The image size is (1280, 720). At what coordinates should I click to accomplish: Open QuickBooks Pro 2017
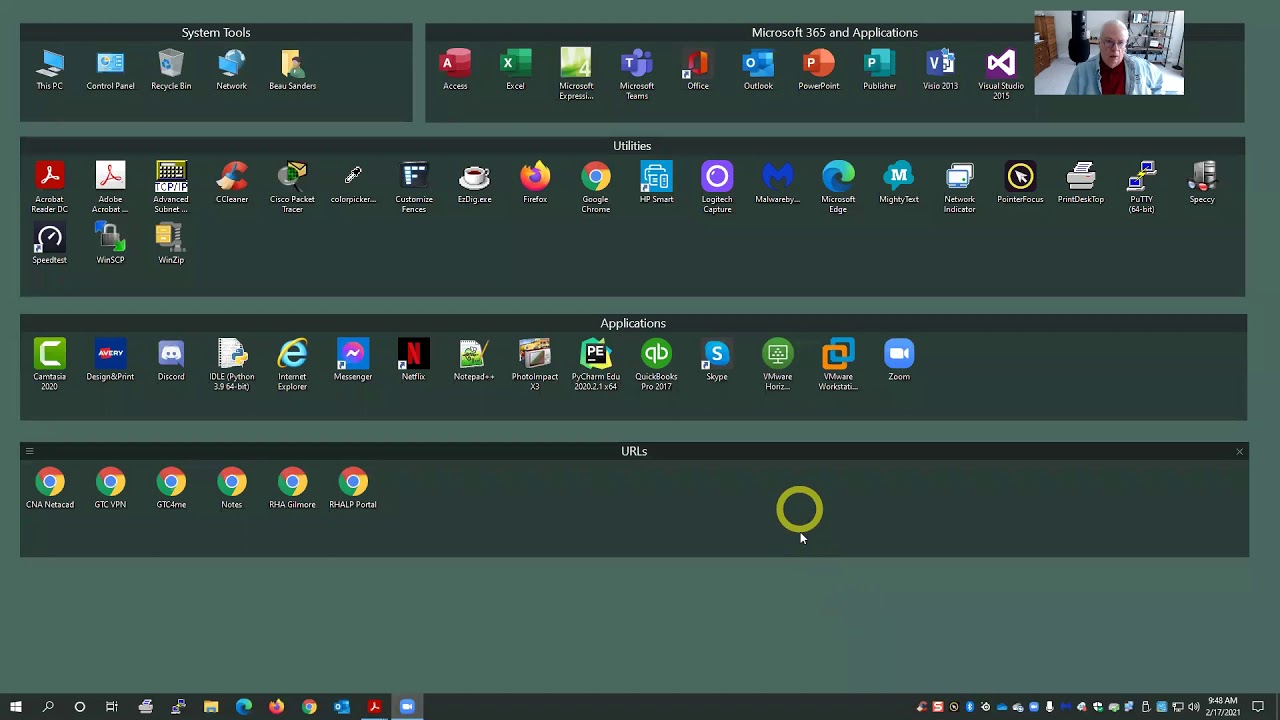(656, 364)
